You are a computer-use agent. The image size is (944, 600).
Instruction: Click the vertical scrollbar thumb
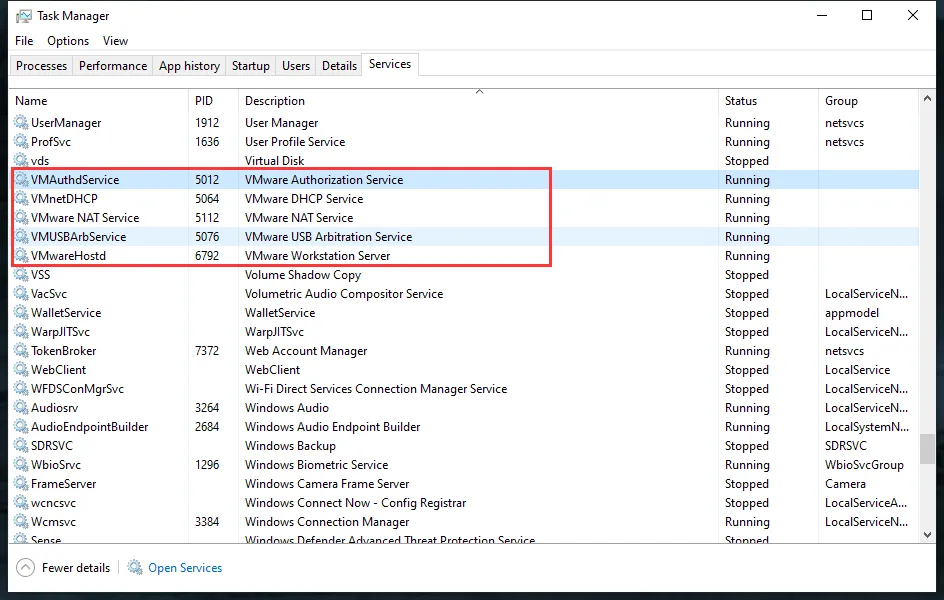[927, 449]
